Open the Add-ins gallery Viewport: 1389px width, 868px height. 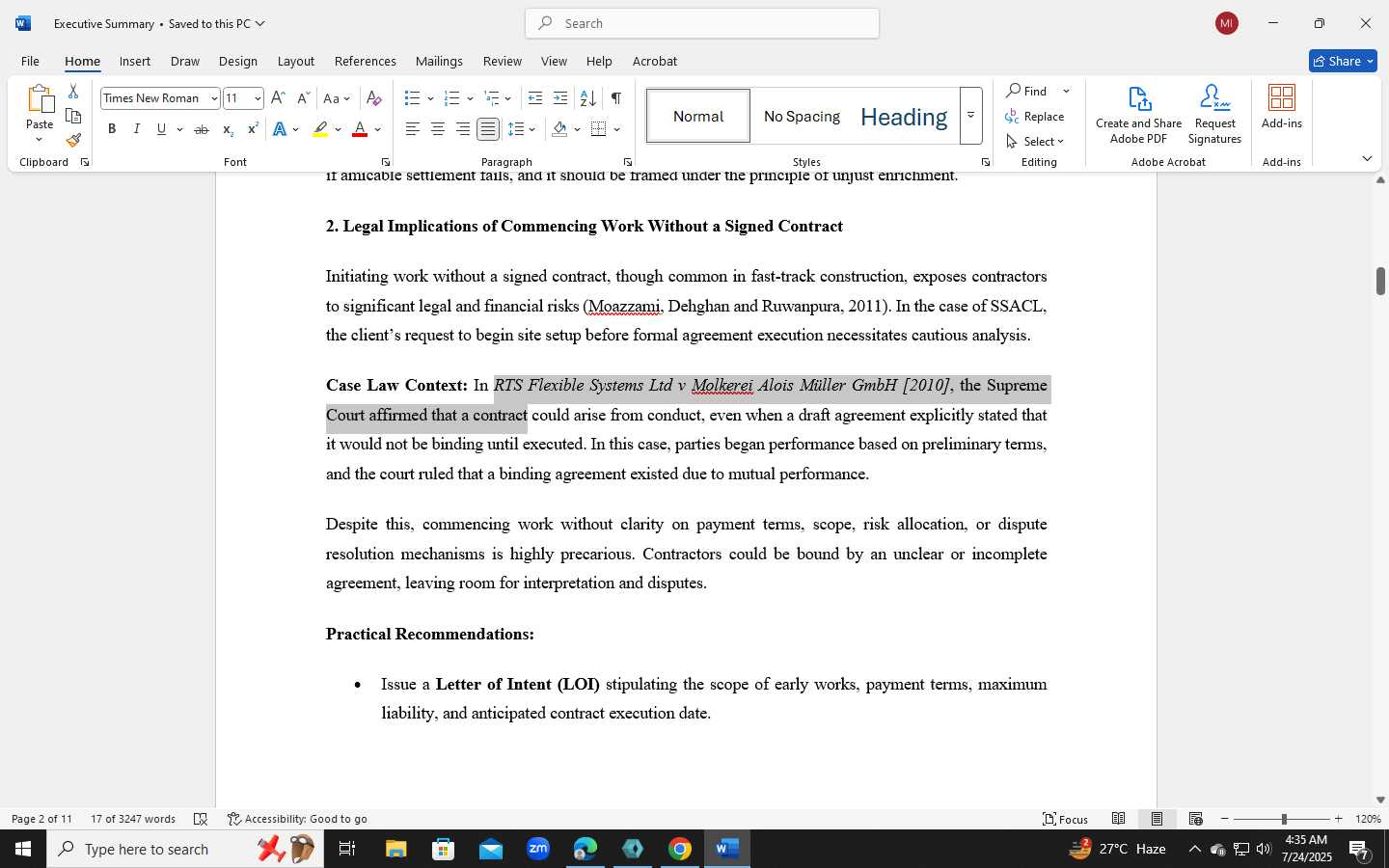pos(1282,106)
